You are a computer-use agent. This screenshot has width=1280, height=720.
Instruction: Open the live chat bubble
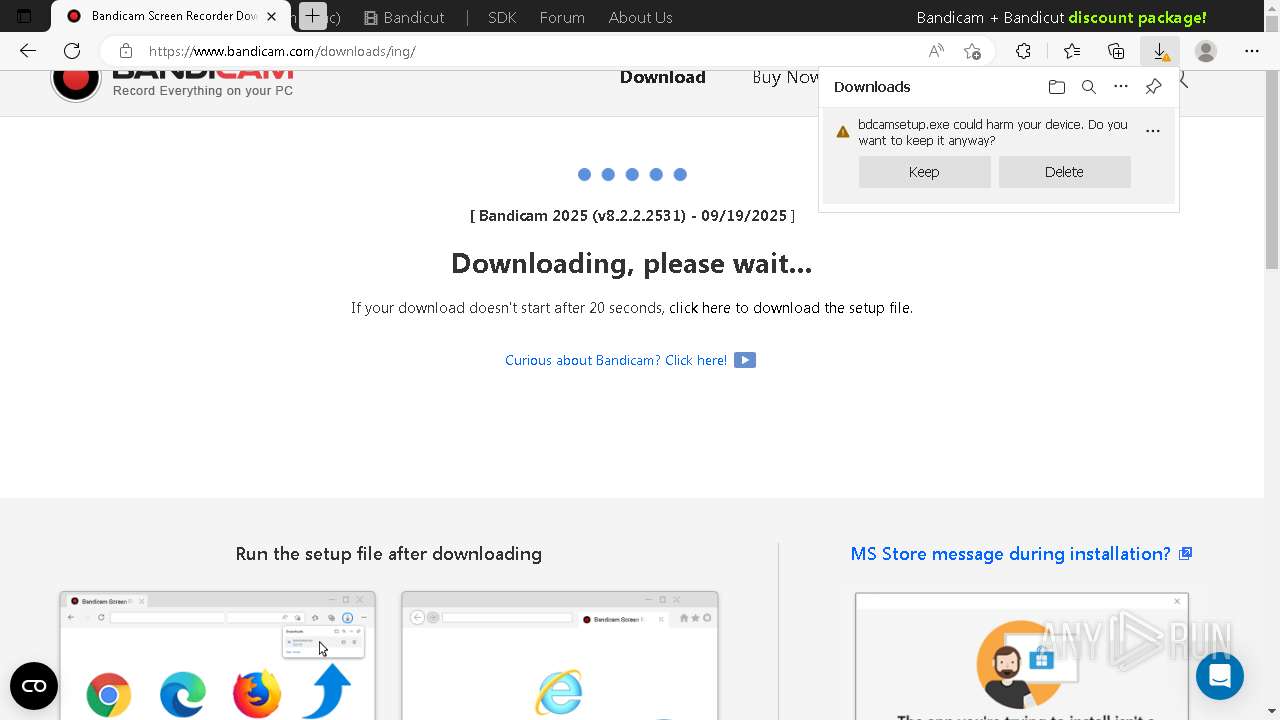click(1219, 676)
